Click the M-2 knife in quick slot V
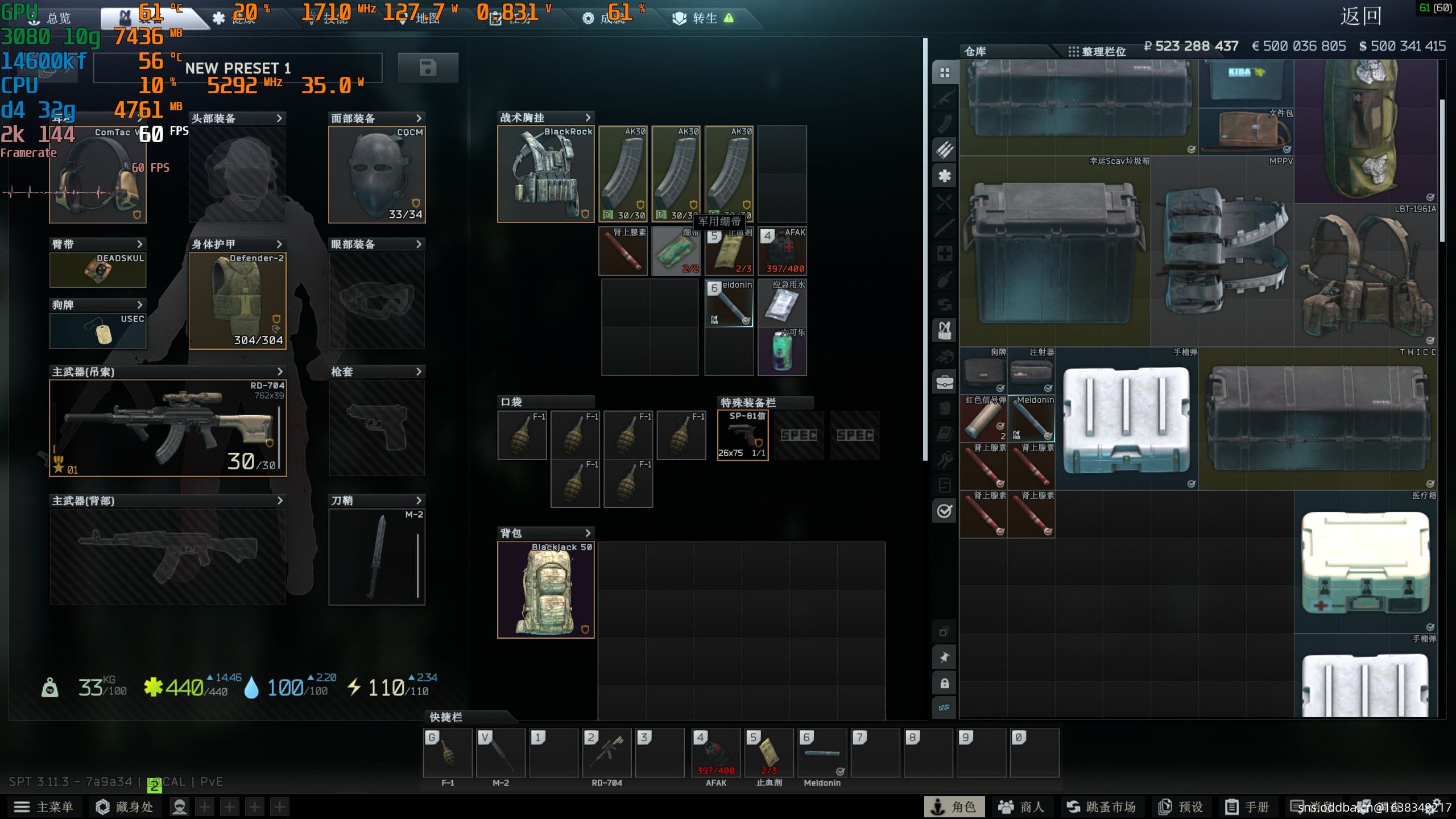This screenshot has height=819, width=1456. [500, 753]
